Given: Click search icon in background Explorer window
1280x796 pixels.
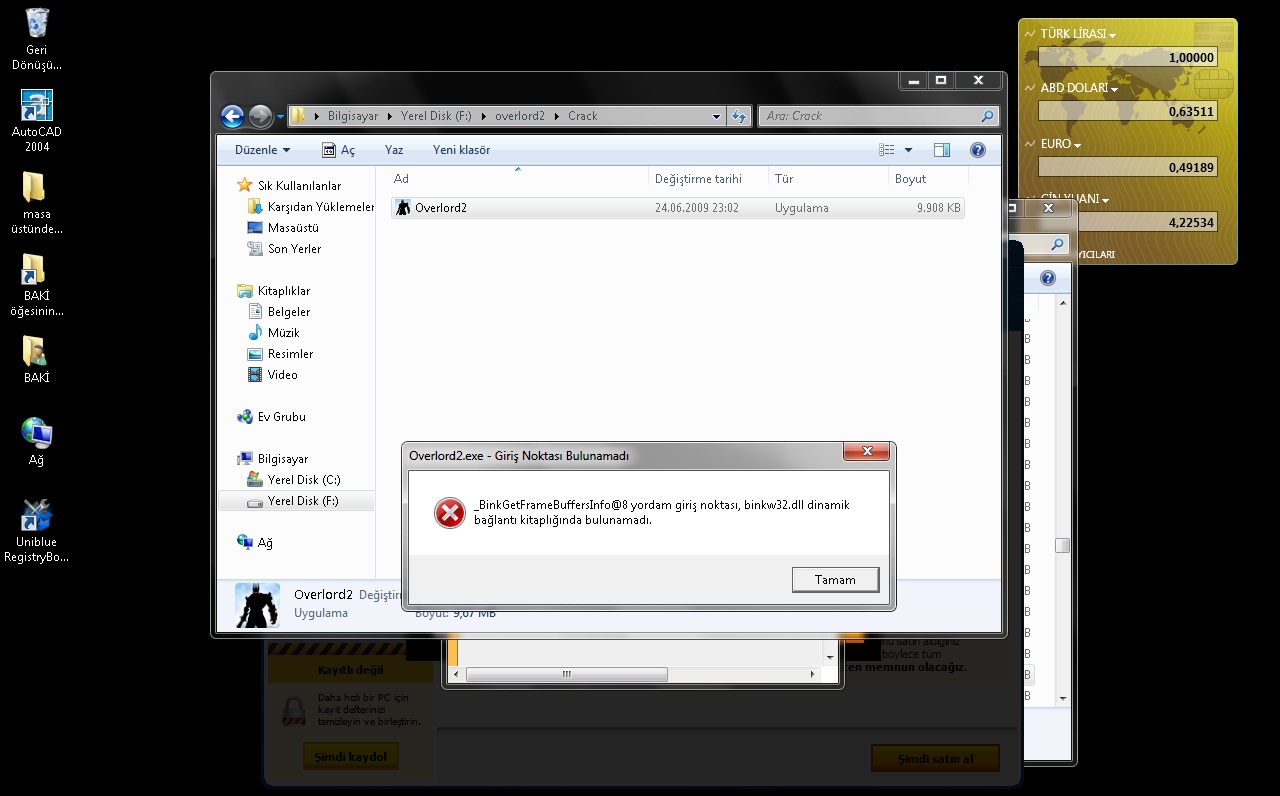Looking at the screenshot, I should [1057, 244].
